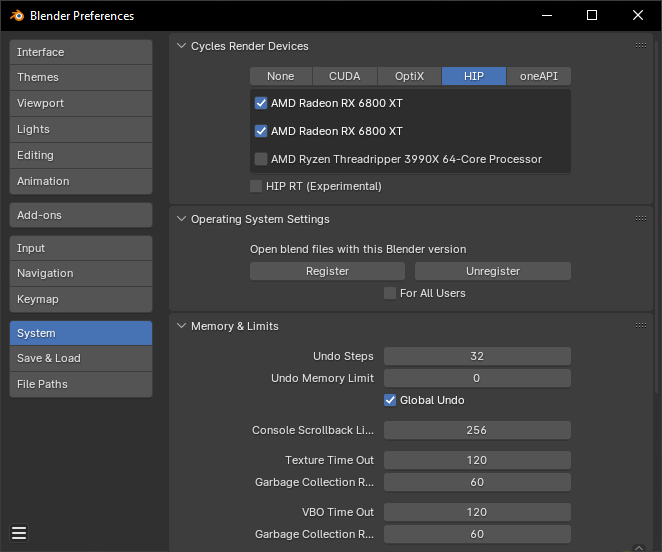Click Garbage Collection Rate field under Texture Time Out
Viewport: 662px width, 552px height.
click(x=477, y=482)
